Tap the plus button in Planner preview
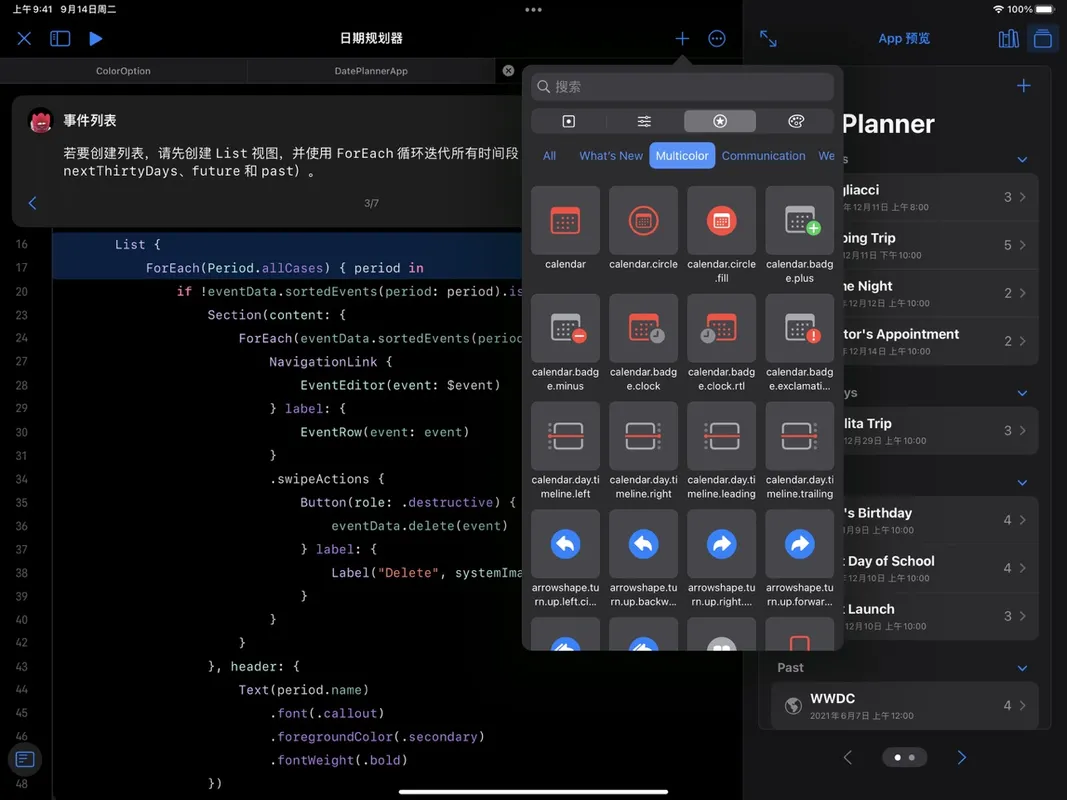This screenshot has height=800, width=1067. point(1023,86)
